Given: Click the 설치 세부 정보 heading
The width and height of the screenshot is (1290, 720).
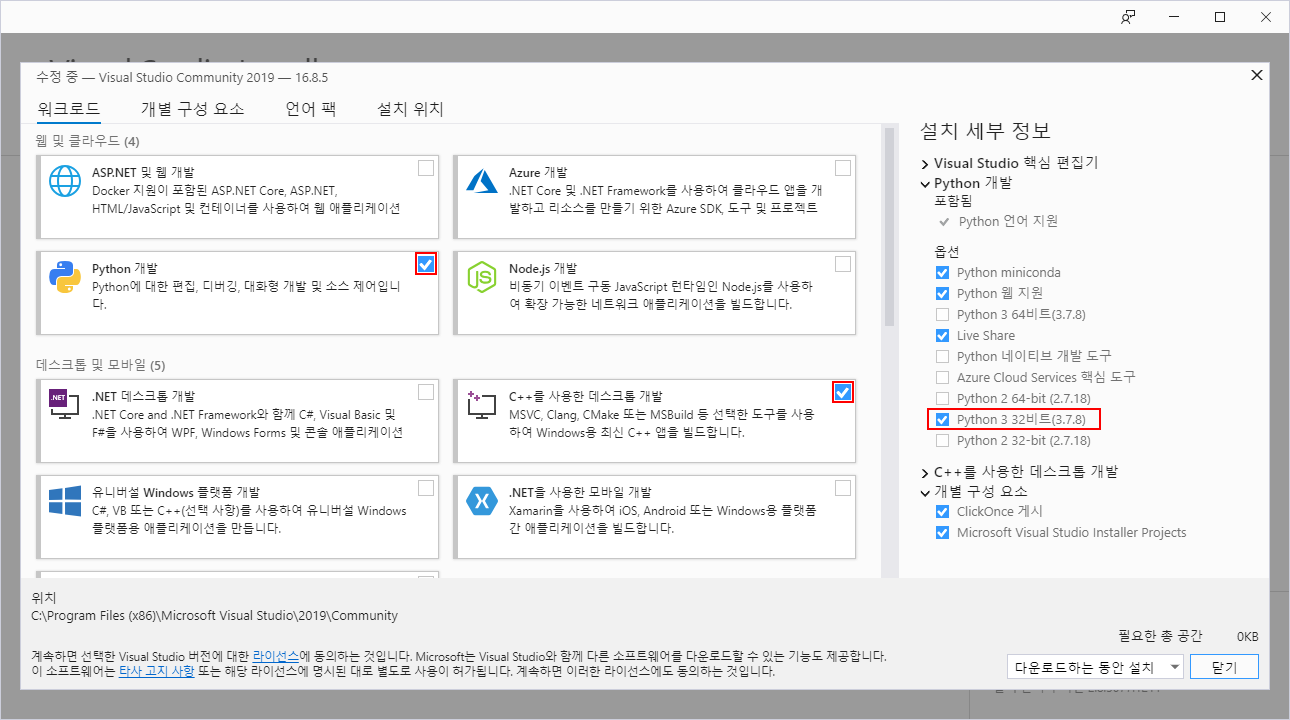Looking at the screenshot, I should [x=985, y=131].
